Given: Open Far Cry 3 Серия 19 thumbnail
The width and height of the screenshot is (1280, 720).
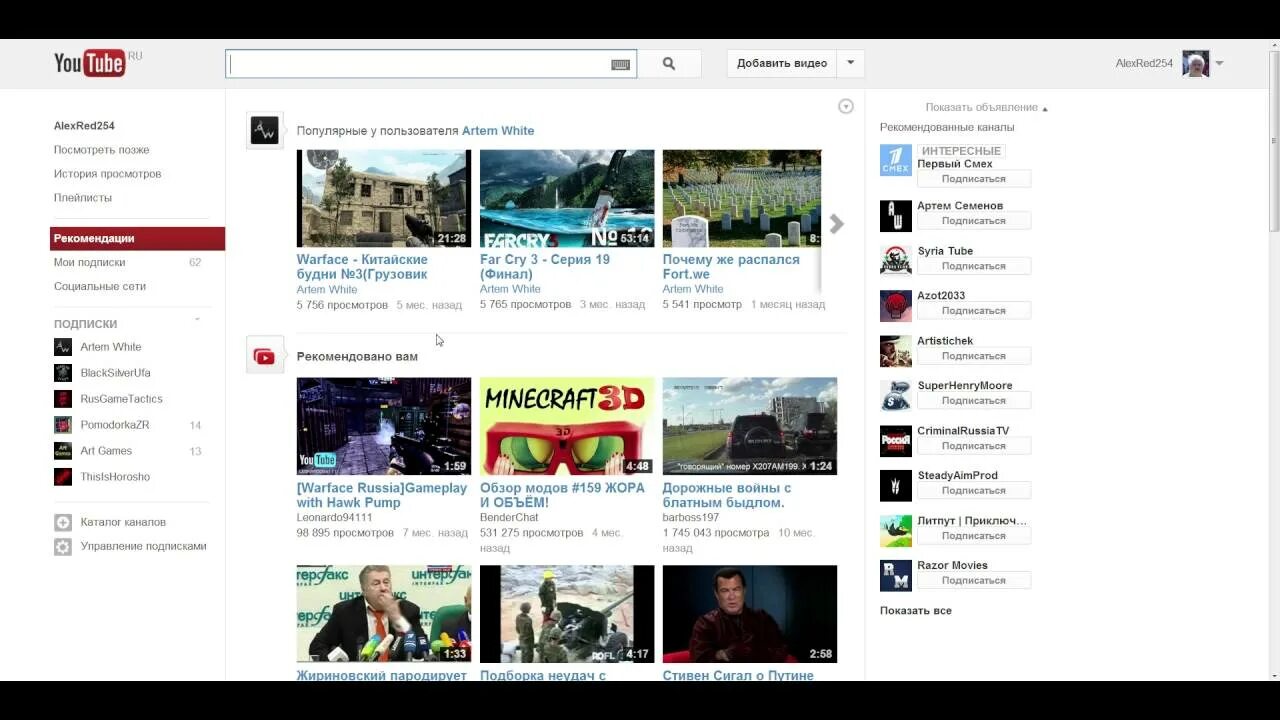Looking at the screenshot, I should [x=567, y=198].
